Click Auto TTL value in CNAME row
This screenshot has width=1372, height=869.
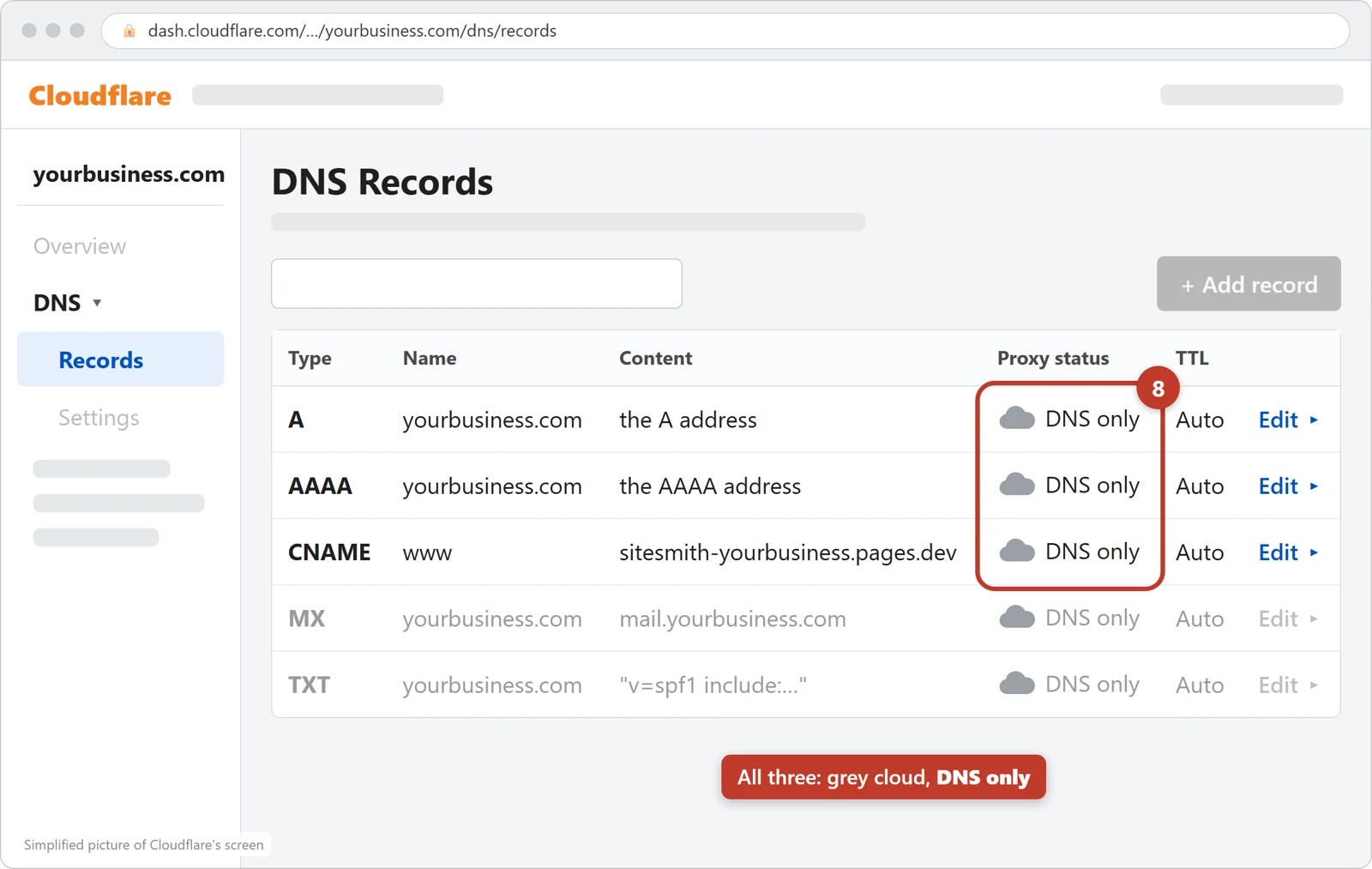tap(1200, 552)
